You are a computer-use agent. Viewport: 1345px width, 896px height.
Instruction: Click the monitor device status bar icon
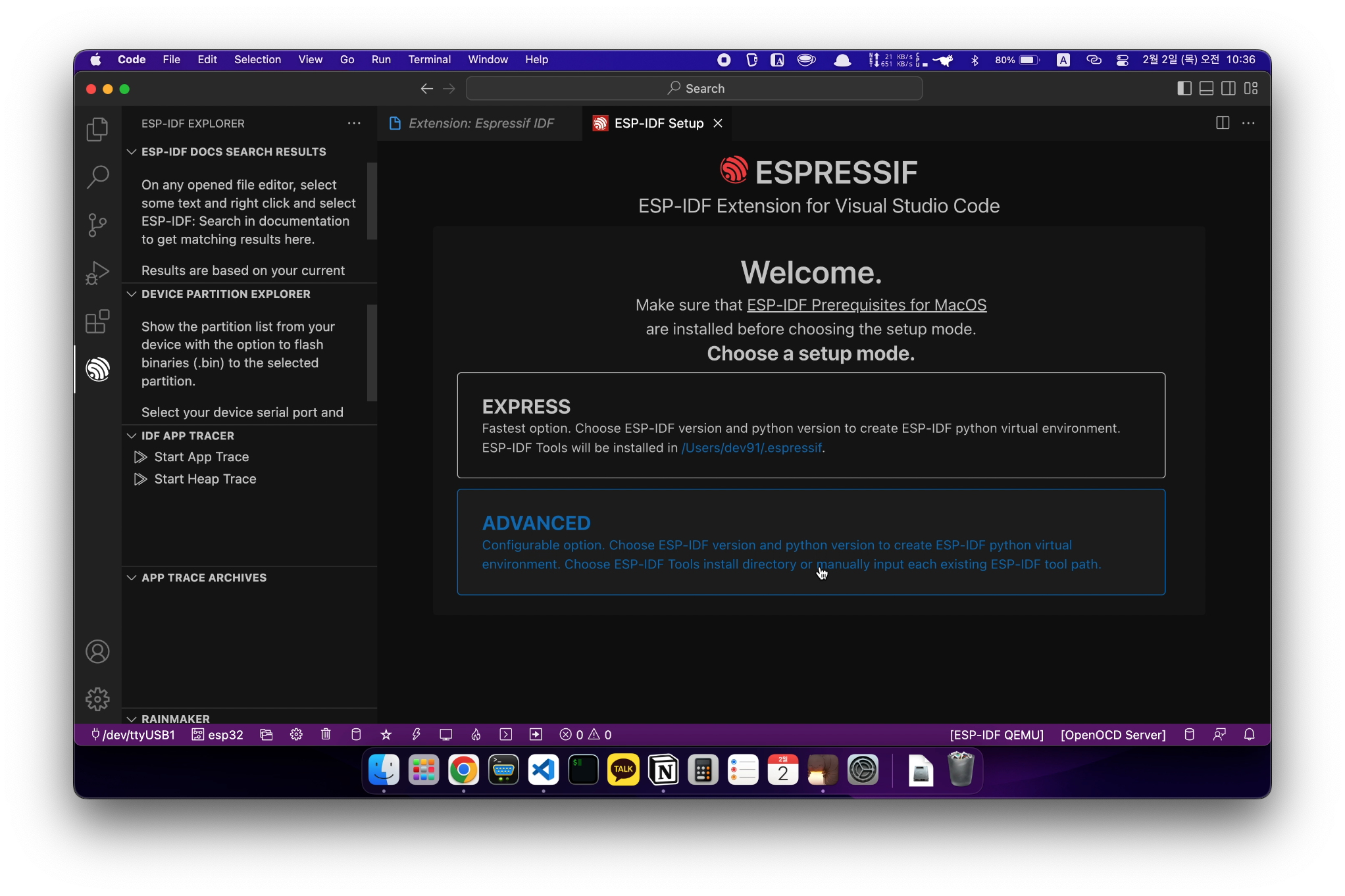(446, 735)
